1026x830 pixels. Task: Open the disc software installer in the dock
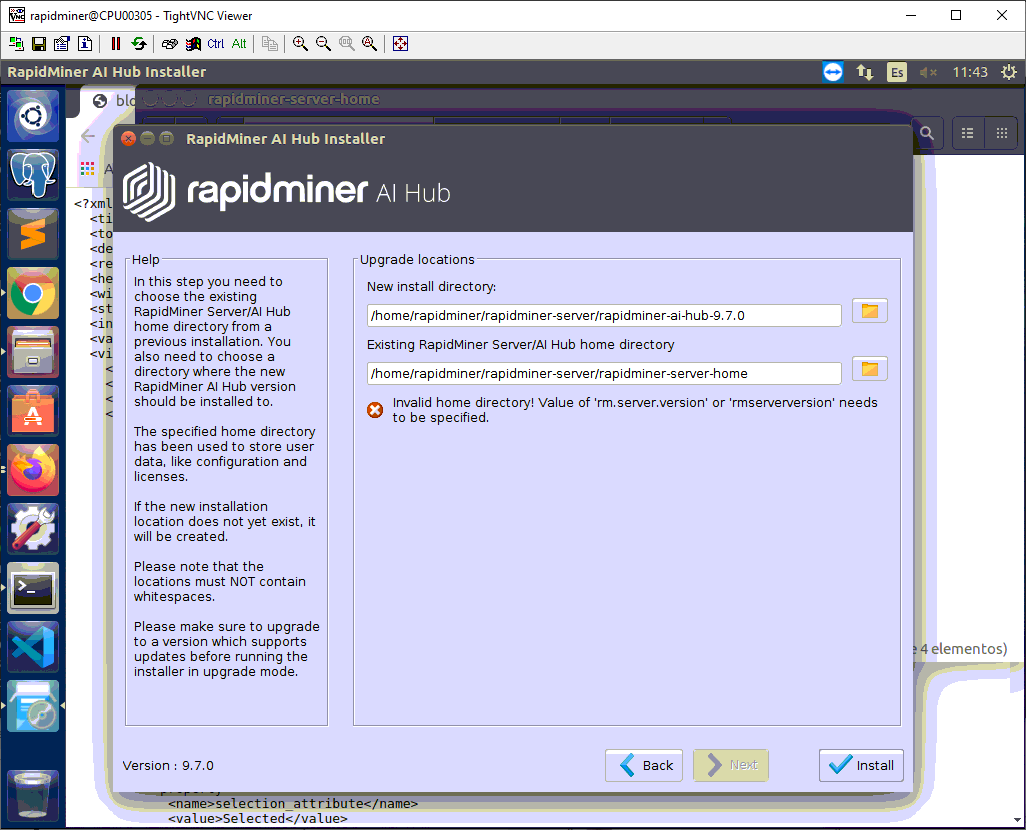click(x=33, y=706)
